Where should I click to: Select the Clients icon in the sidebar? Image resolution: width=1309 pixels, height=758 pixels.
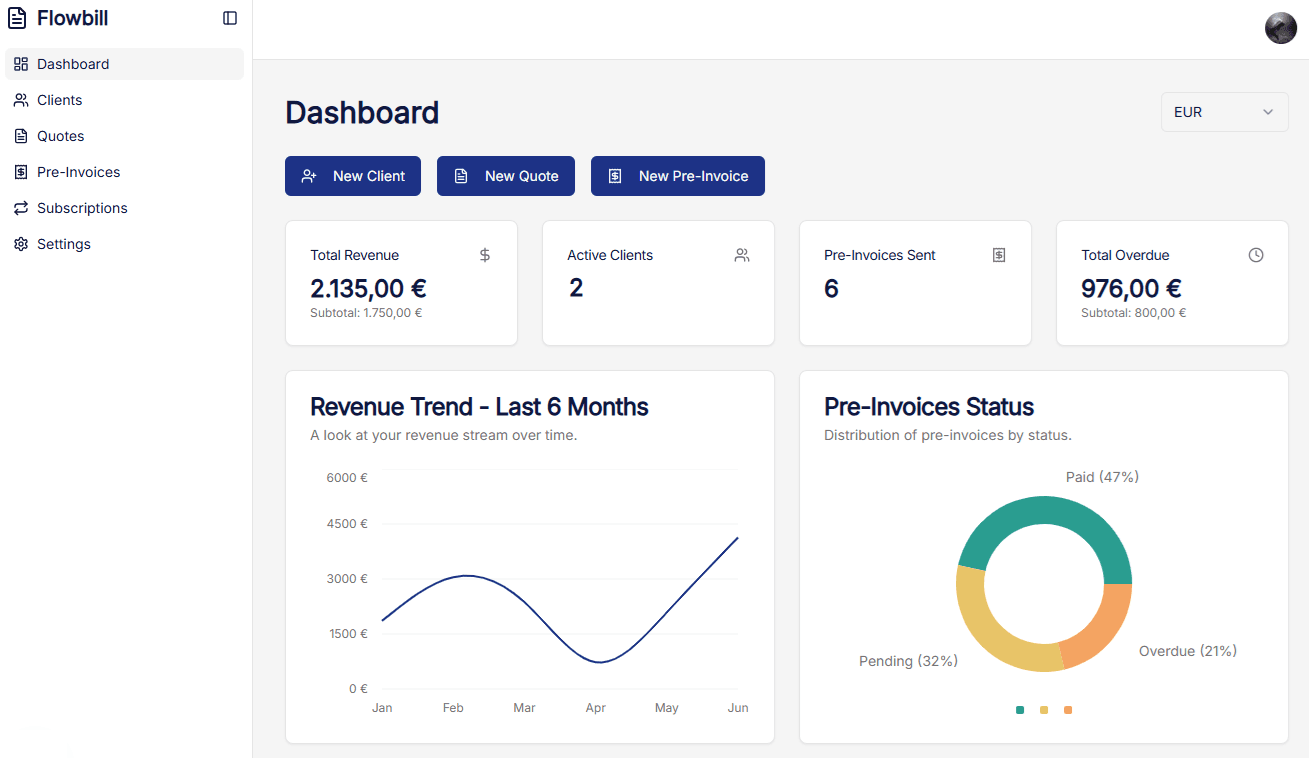[20, 99]
